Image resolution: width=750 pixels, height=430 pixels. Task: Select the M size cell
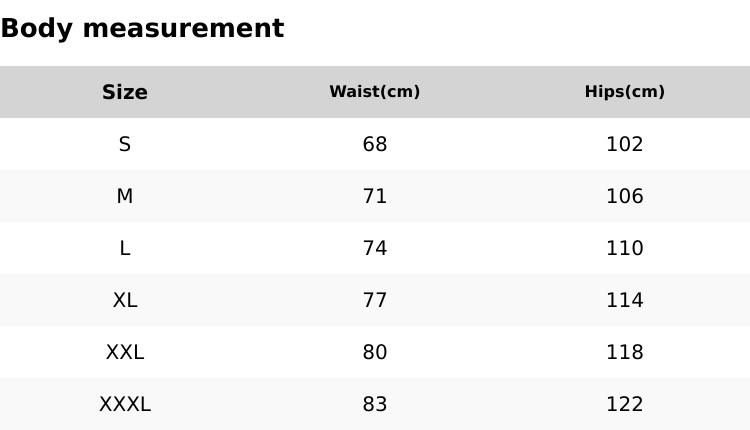[x=125, y=196]
